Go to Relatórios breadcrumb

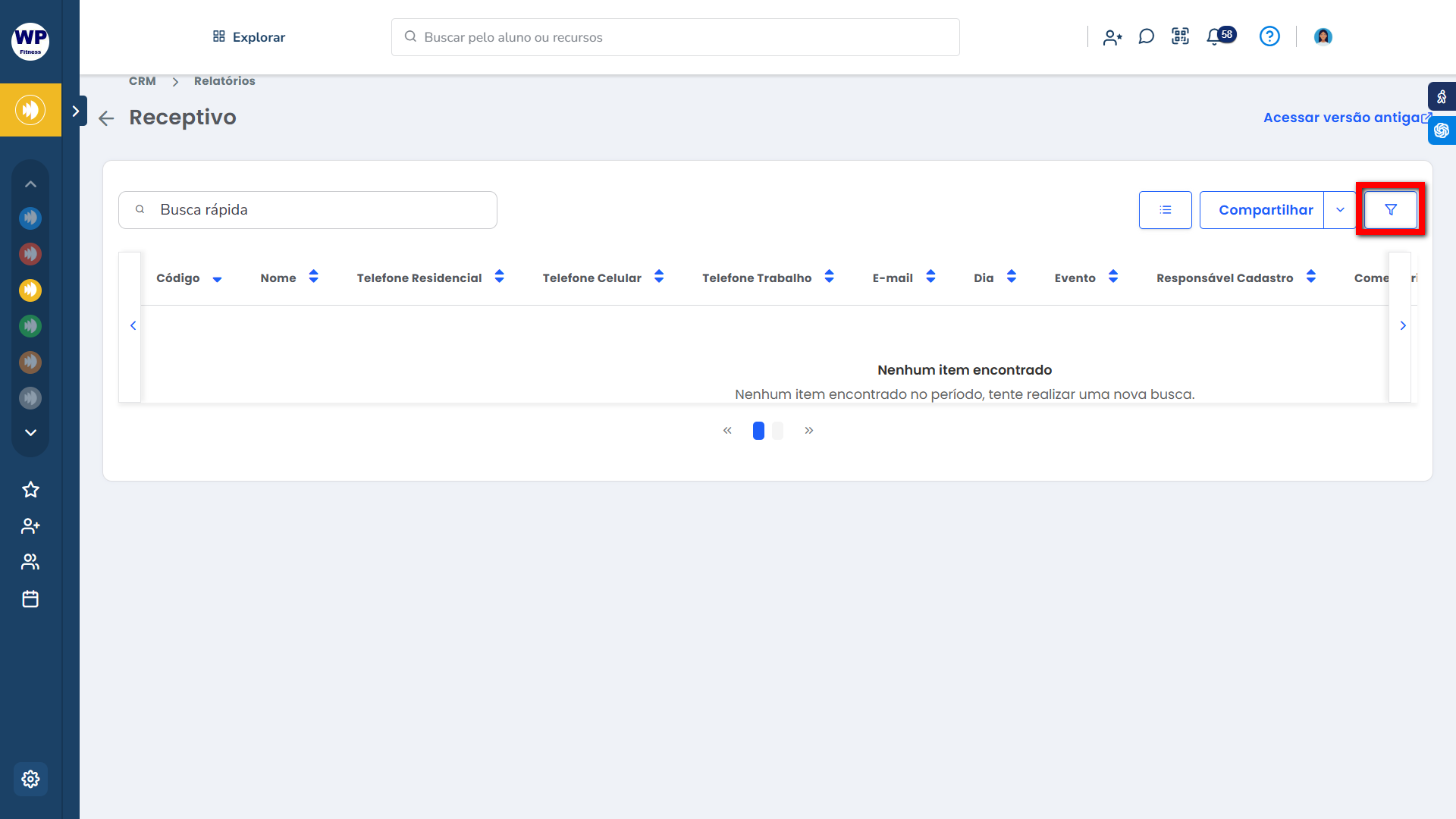224,81
